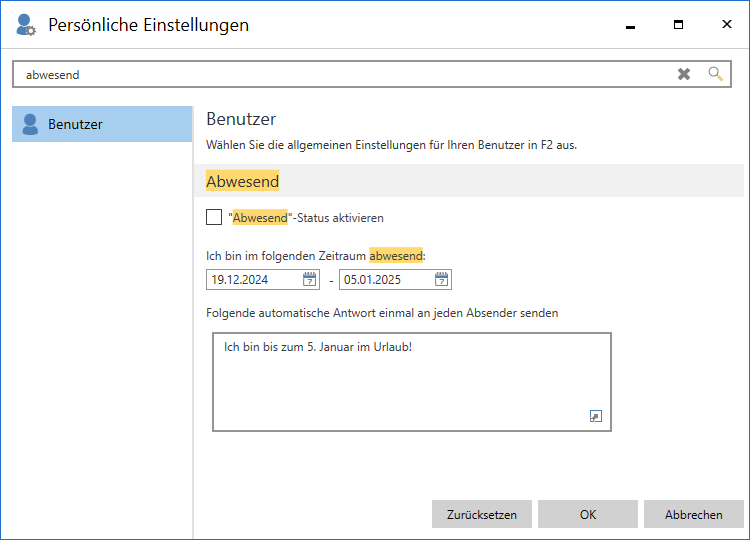Image resolution: width=750 pixels, height=540 pixels.
Task: Clear the search field with the X icon
Action: tap(684, 74)
